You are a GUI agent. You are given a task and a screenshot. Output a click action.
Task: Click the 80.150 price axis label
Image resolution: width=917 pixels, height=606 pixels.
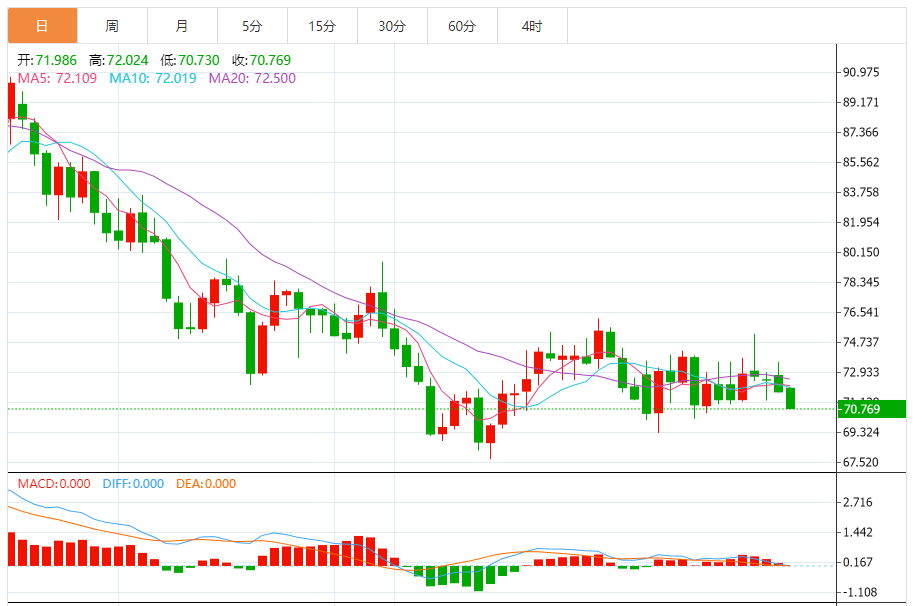(x=861, y=252)
